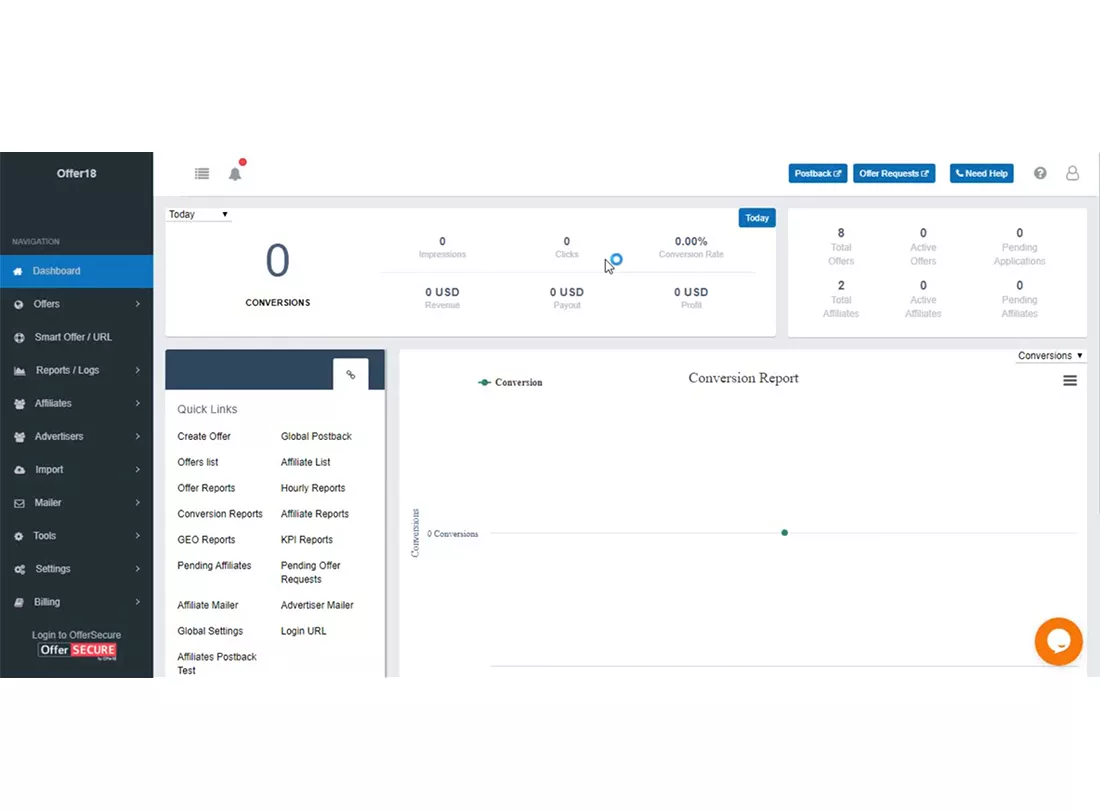Image resolution: width=1100 pixels, height=810 pixels.
Task: Click the Reports / Logs chart icon
Action: (20, 370)
